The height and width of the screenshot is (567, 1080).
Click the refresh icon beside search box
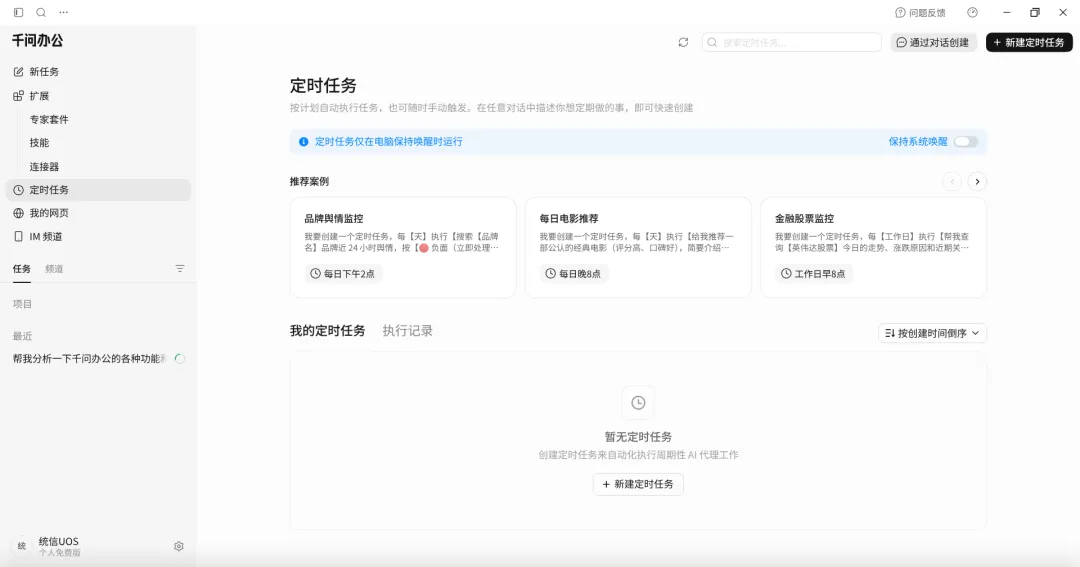683,42
